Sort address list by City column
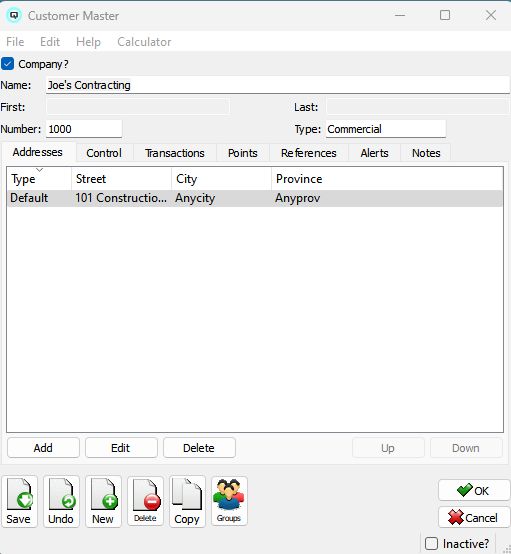 tap(221, 179)
